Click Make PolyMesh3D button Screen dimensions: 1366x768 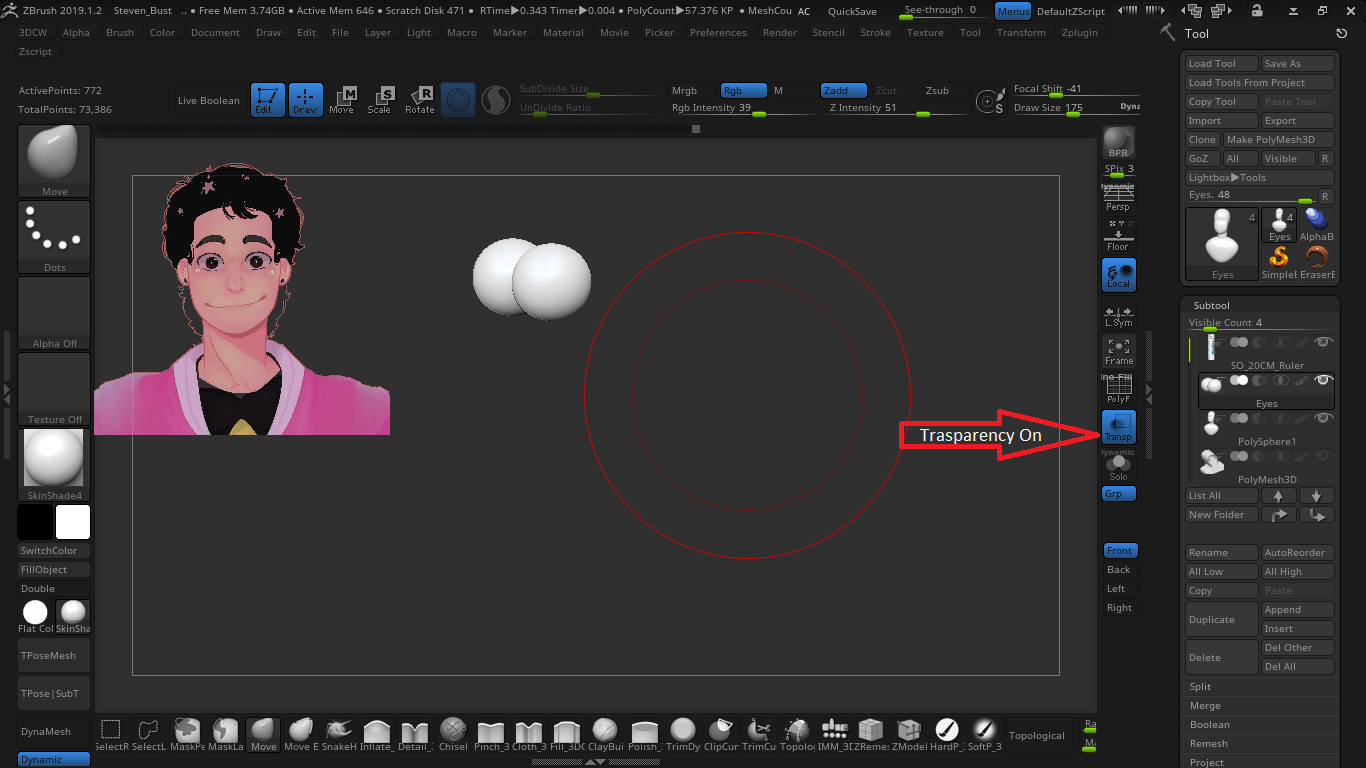click(1279, 139)
